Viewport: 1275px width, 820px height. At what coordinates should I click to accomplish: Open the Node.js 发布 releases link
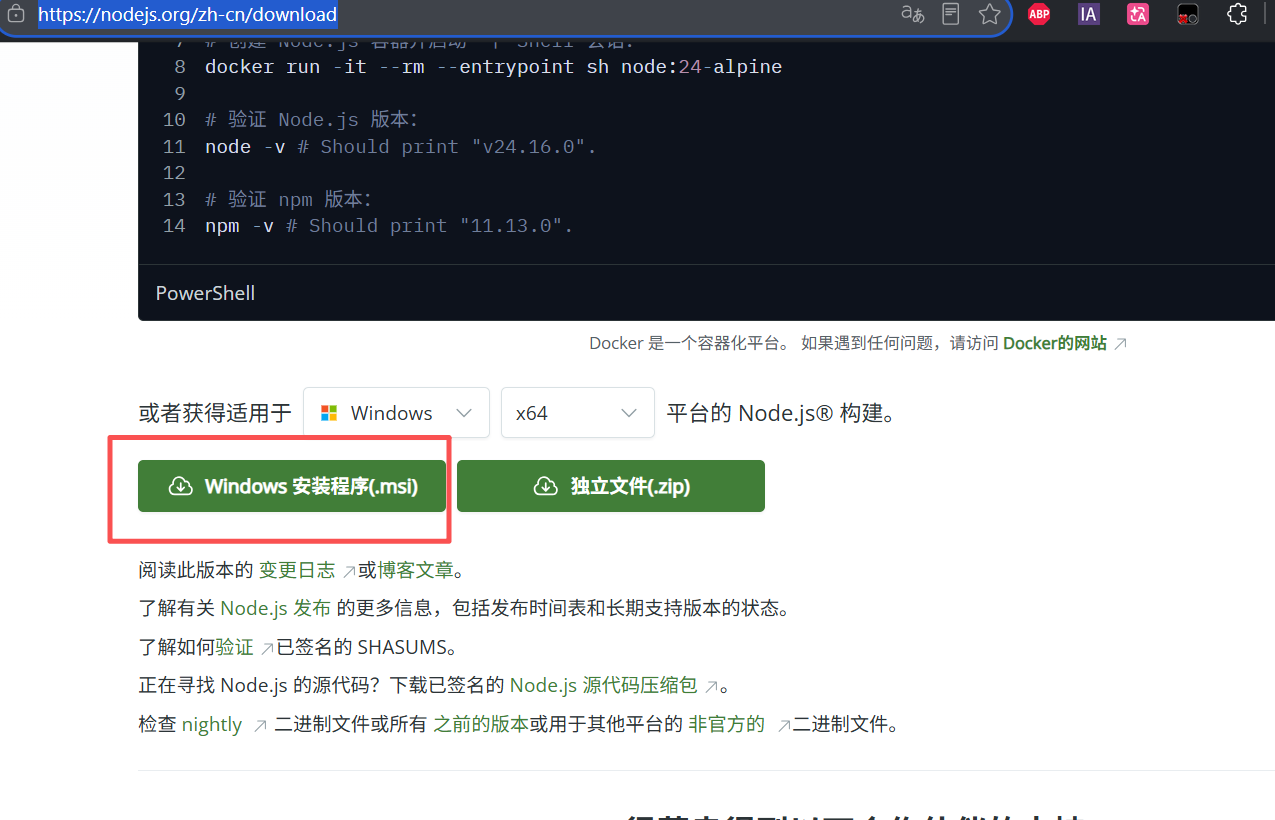(x=276, y=608)
